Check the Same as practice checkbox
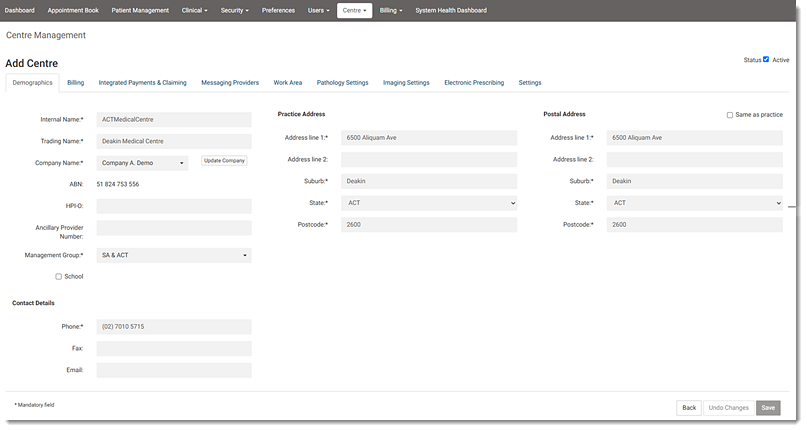The height and width of the screenshot is (430, 807). click(x=730, y=115)
